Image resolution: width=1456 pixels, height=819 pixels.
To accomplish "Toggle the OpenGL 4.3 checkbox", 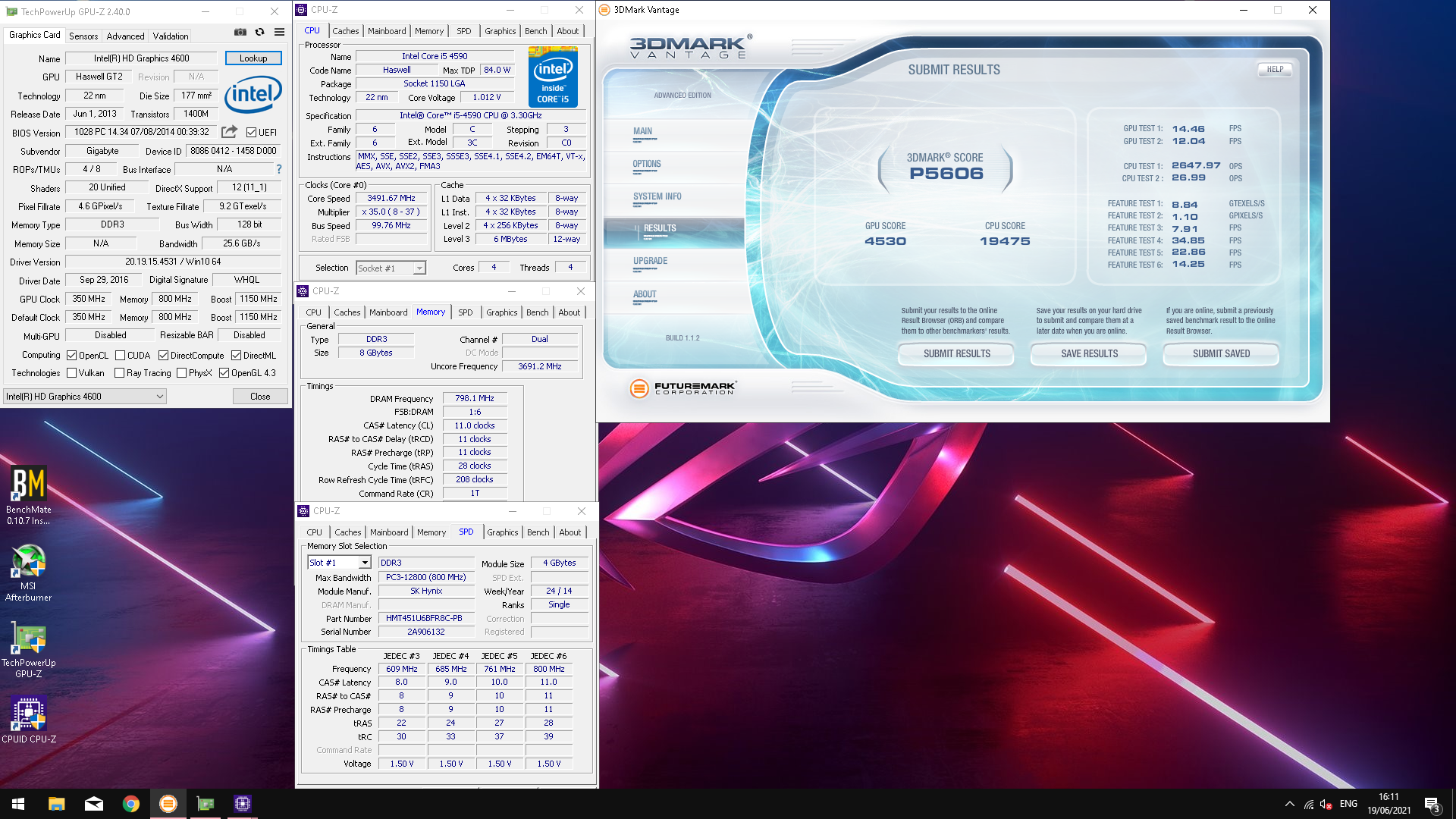I will [224, 372].
